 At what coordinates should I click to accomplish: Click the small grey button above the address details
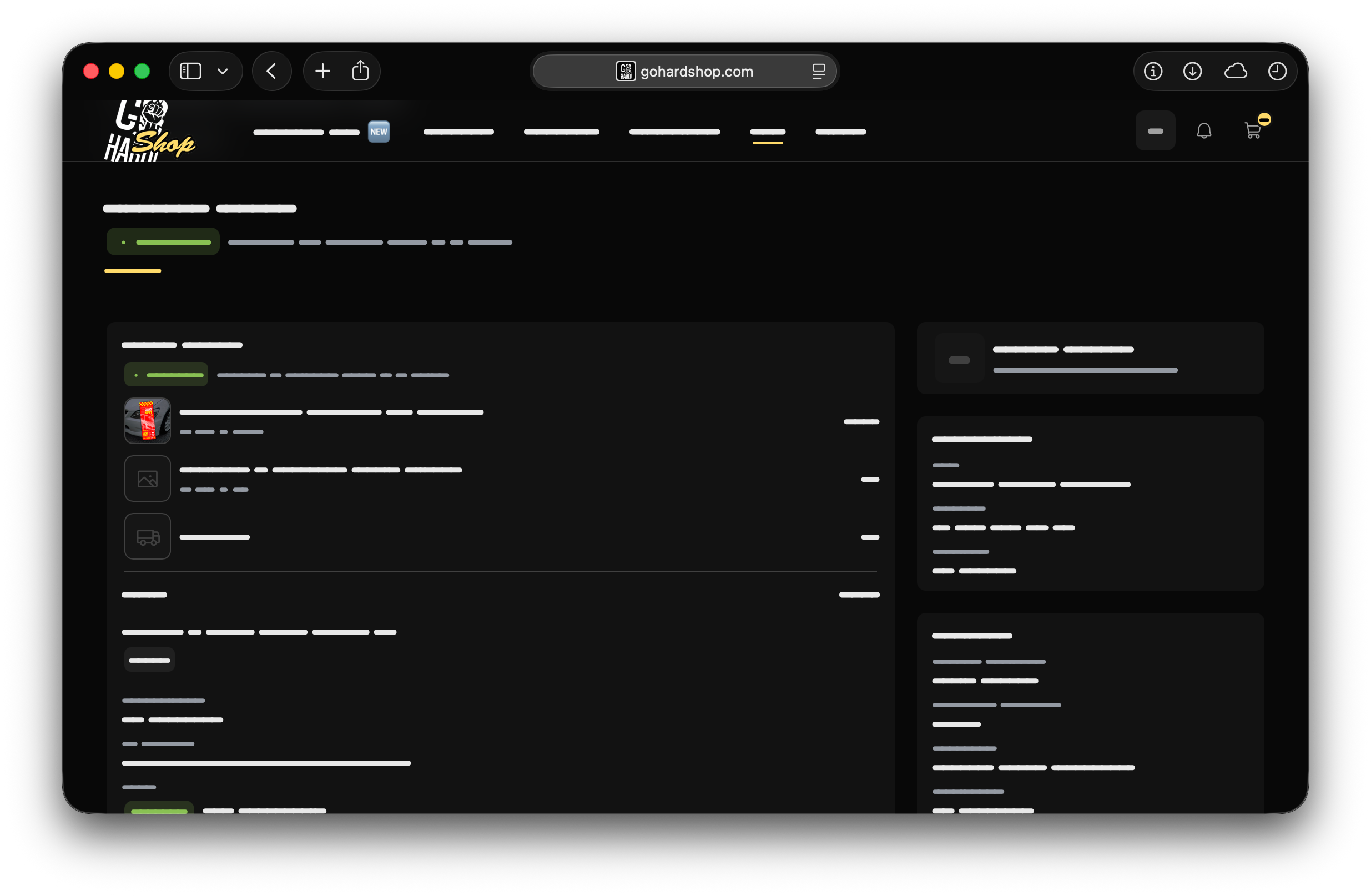(149, 660)
